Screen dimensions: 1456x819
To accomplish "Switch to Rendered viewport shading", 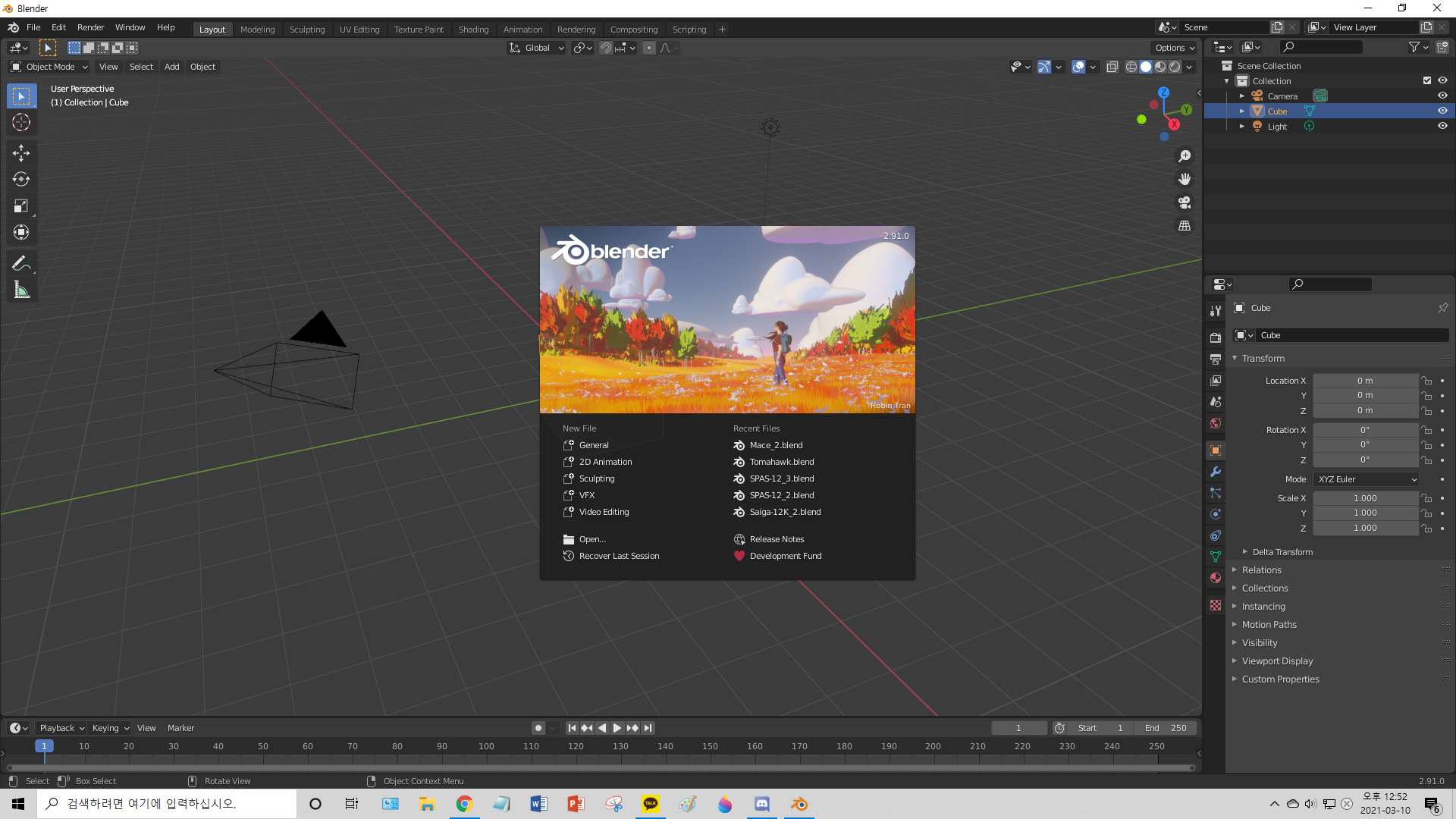I will [1175, 67].
